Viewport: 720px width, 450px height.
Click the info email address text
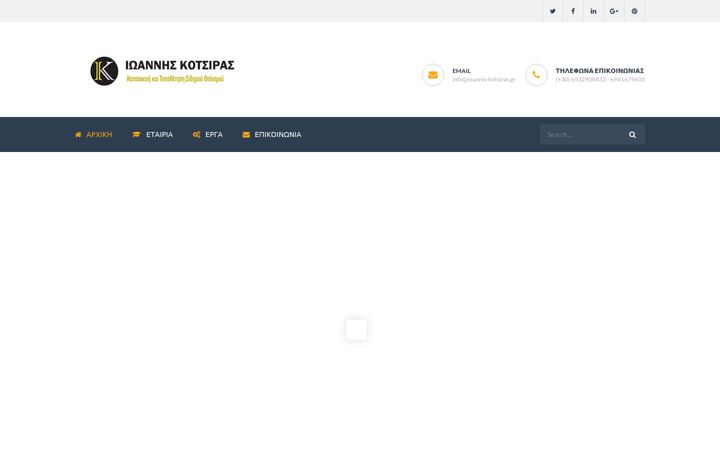[484, 79]
